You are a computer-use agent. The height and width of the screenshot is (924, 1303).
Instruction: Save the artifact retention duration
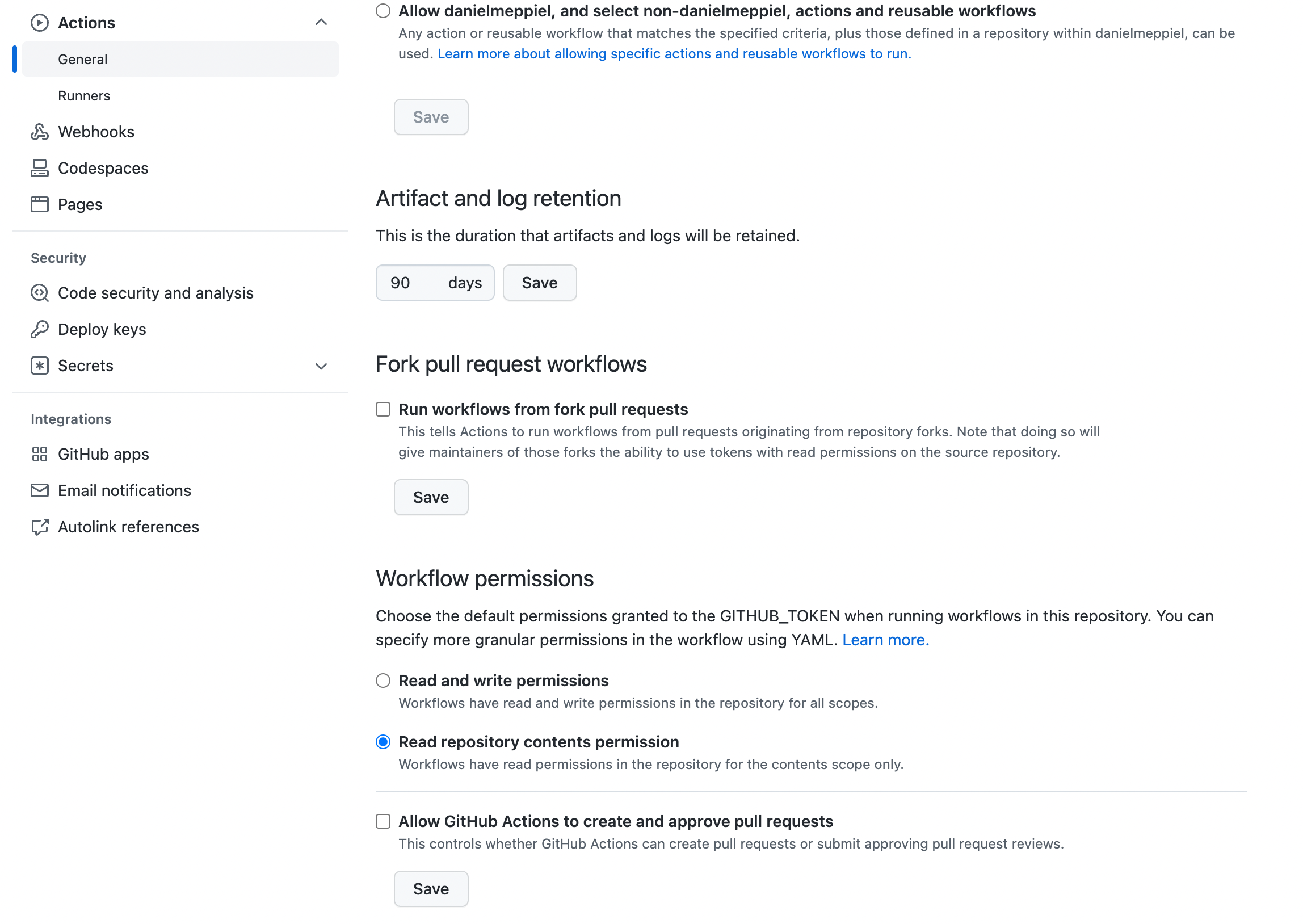pyautogui.click(x=539, y=283)
